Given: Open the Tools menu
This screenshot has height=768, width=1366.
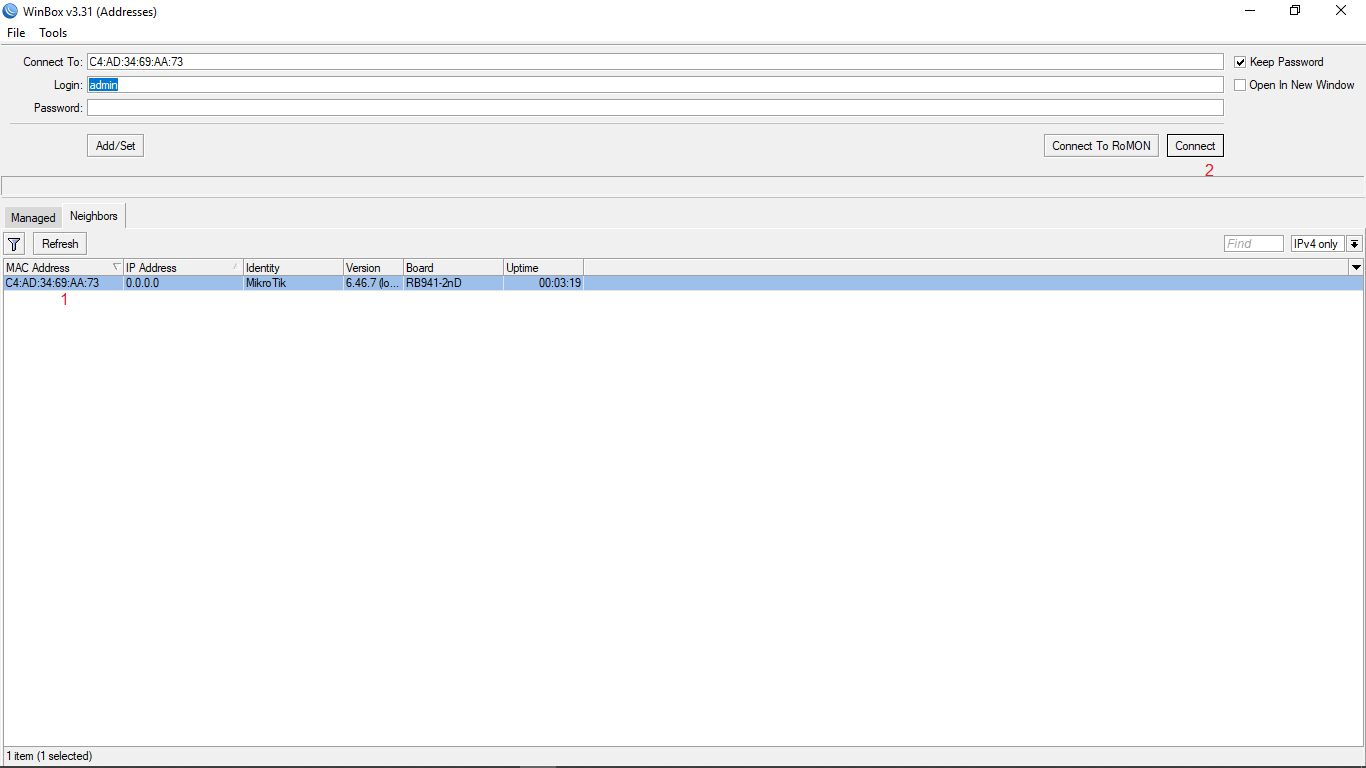Looking at the screenshot, I should point(53,33).
